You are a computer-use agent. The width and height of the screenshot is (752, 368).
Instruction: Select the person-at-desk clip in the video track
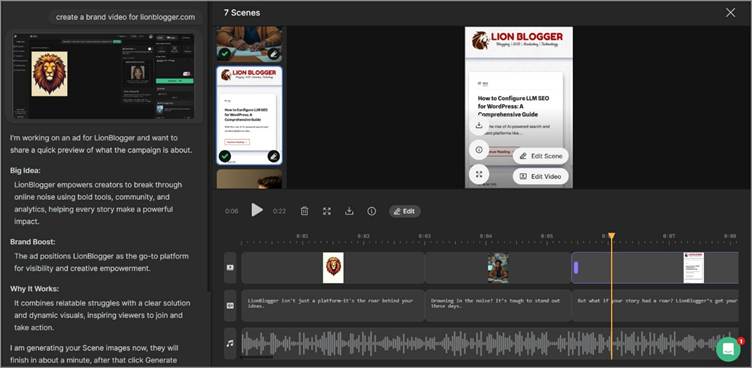[x=498, y=268]
